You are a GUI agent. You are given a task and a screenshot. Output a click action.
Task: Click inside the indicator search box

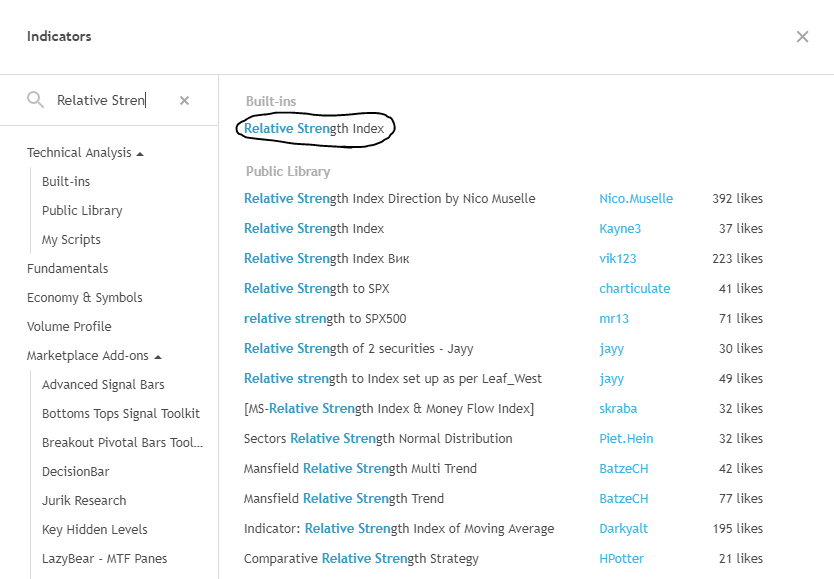click(x=110, y=100)
